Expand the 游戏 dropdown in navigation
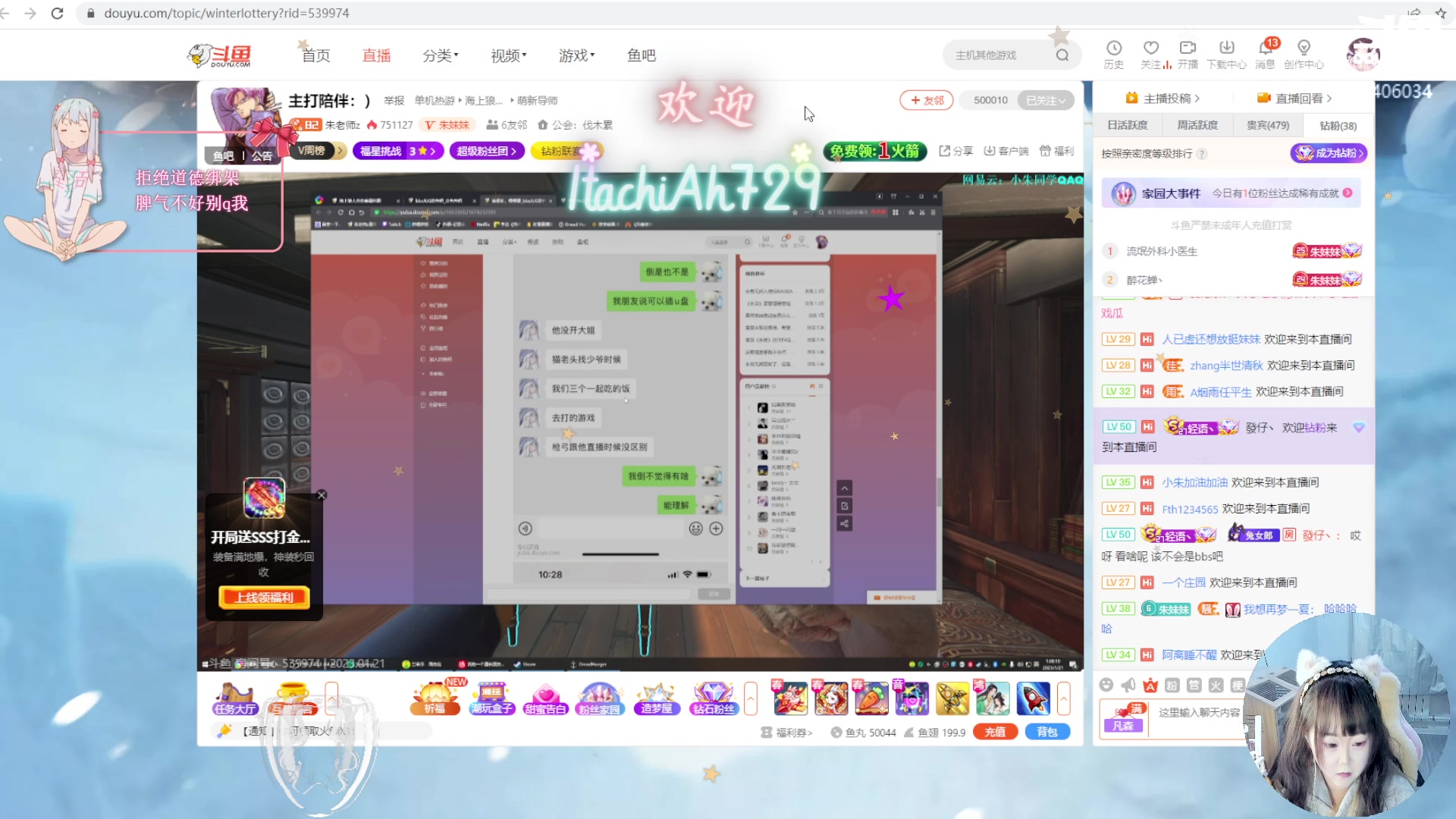This screenshot has width=1456, height=819. pyautogui.click(x=576, y=55)
